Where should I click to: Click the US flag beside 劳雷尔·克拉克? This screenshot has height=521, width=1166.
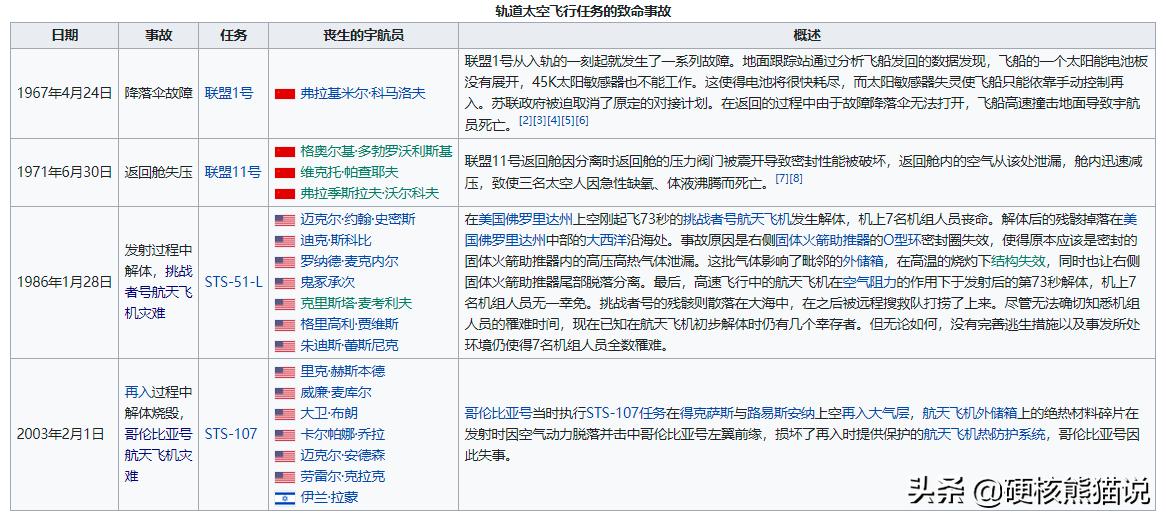tap(285, 476)
